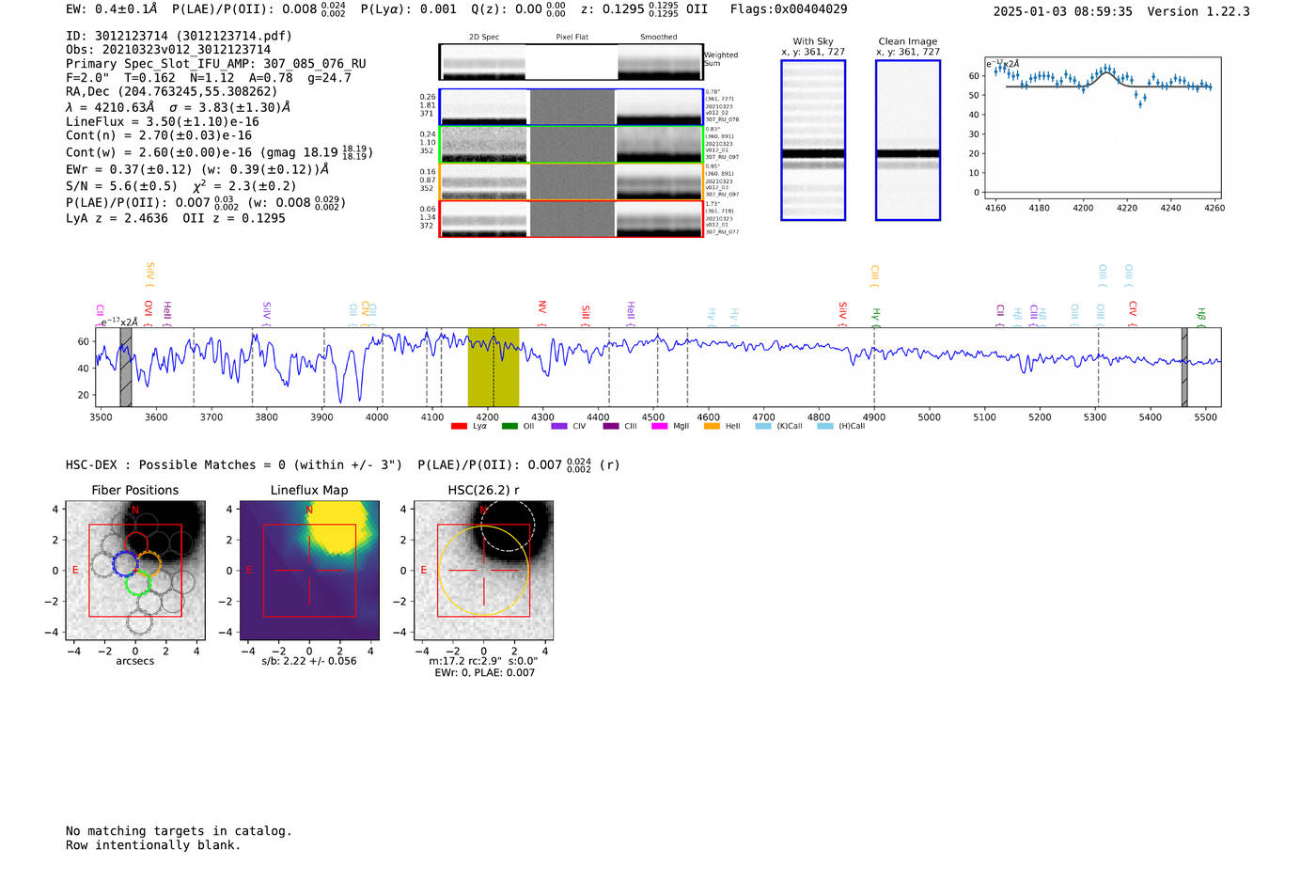This screenshot has height=896, width=1316.
Task: Click the ID: 3012123714 line
Action: click(x=179, y=36)
